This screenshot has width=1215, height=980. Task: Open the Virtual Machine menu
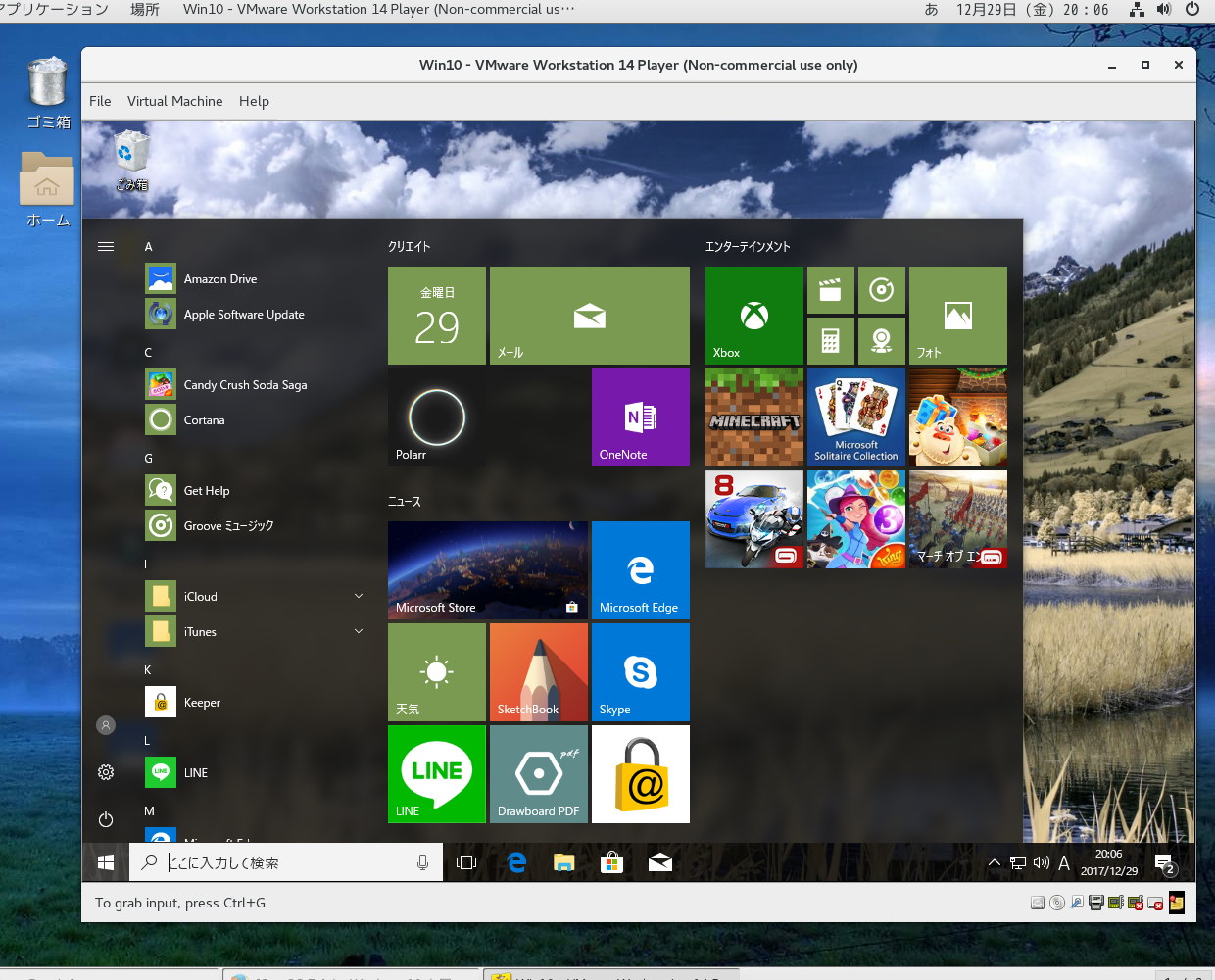pos(174,101)
